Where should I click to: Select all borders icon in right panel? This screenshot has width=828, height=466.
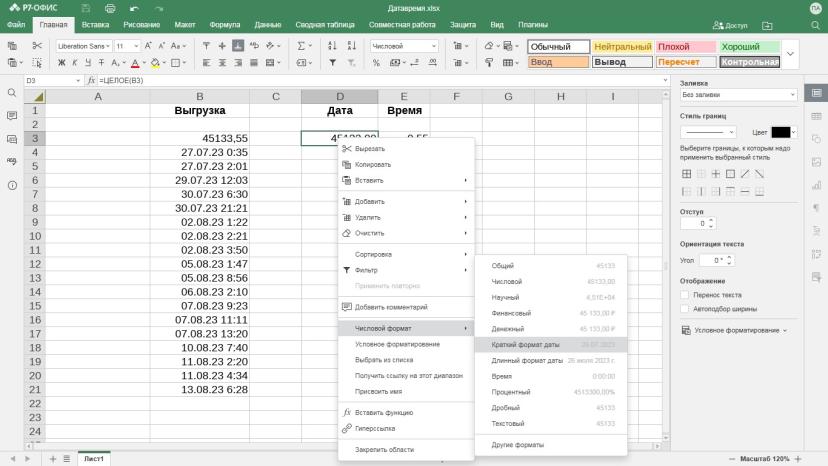[x=686, y=174]
